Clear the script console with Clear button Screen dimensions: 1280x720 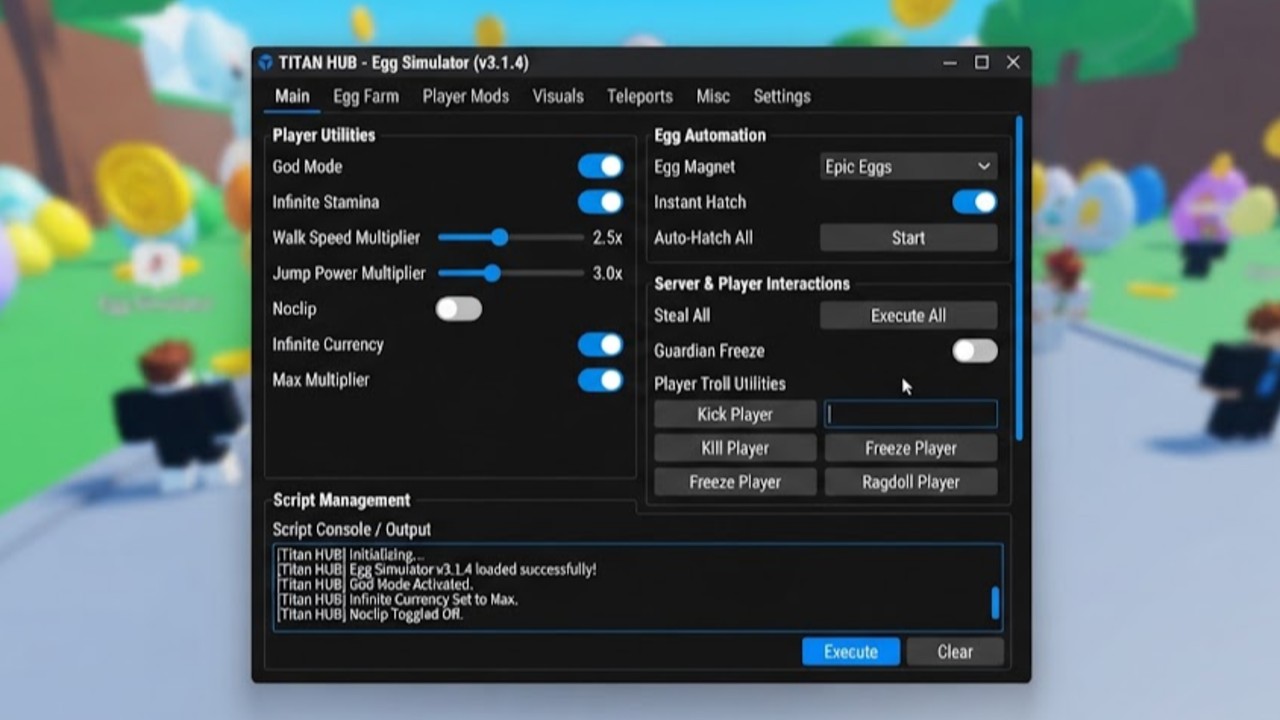[955, 652]
